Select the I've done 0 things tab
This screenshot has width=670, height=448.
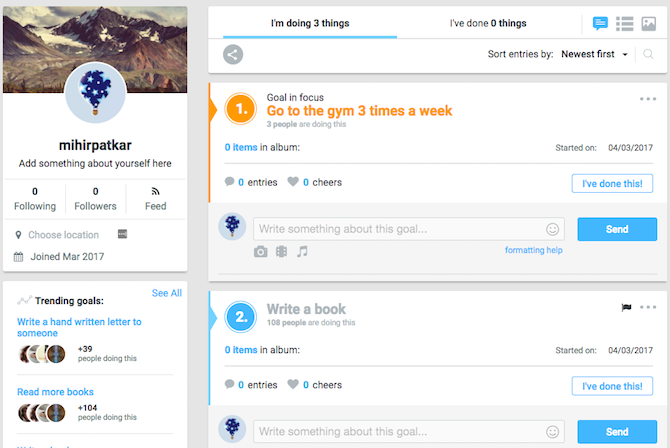click(x=488, y=24)
